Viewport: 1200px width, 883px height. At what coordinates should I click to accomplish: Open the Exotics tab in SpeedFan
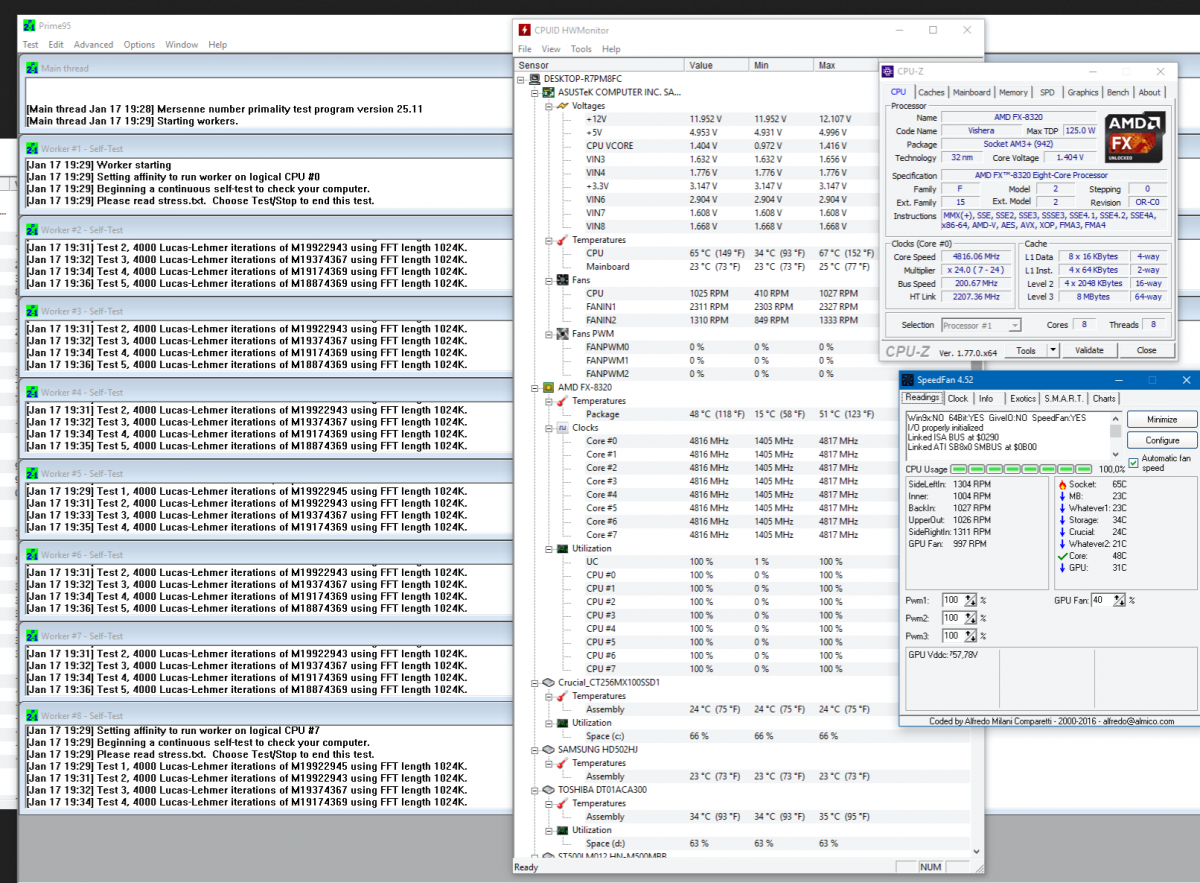(x=1023, y=398)
